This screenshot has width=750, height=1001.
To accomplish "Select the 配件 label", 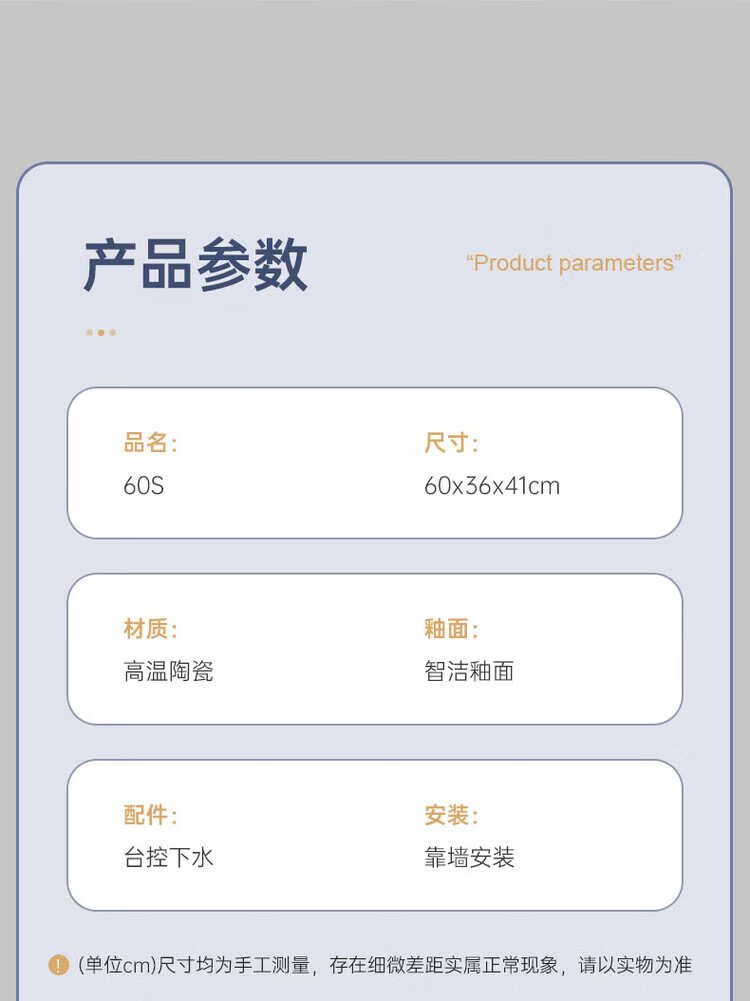I will pyautogui.click(x=150, y=815).
